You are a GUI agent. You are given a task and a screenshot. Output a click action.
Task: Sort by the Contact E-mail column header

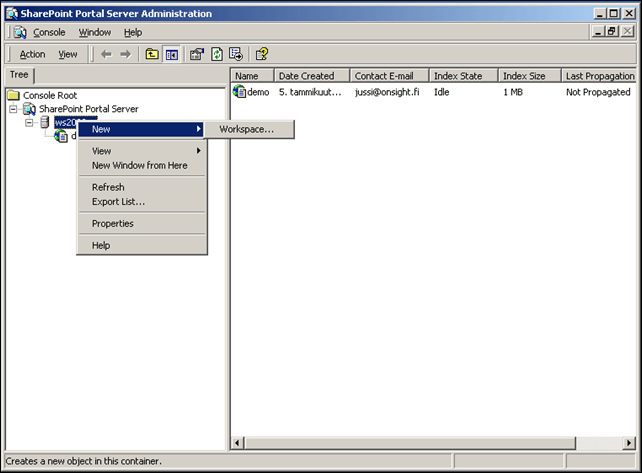click(x=389, y=76)
